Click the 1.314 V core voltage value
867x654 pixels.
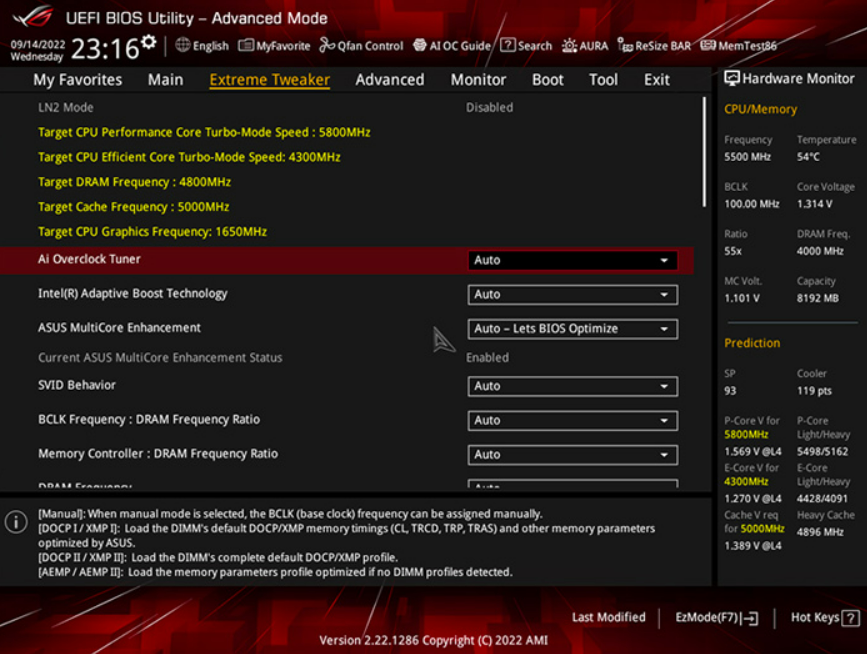coord(814,204)
